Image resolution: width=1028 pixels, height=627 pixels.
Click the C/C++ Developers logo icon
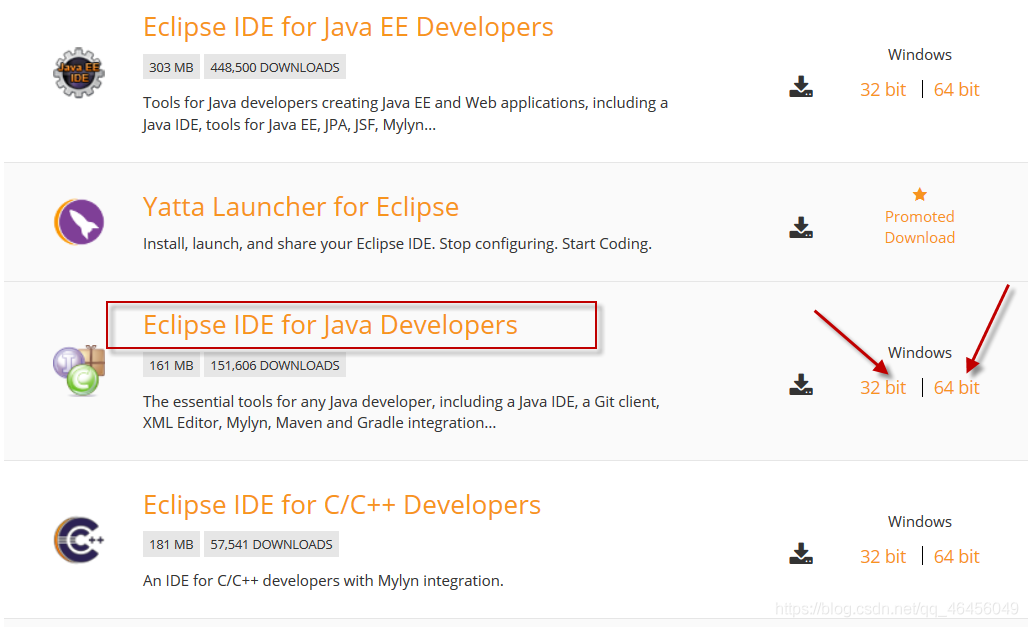pos(79,540)
